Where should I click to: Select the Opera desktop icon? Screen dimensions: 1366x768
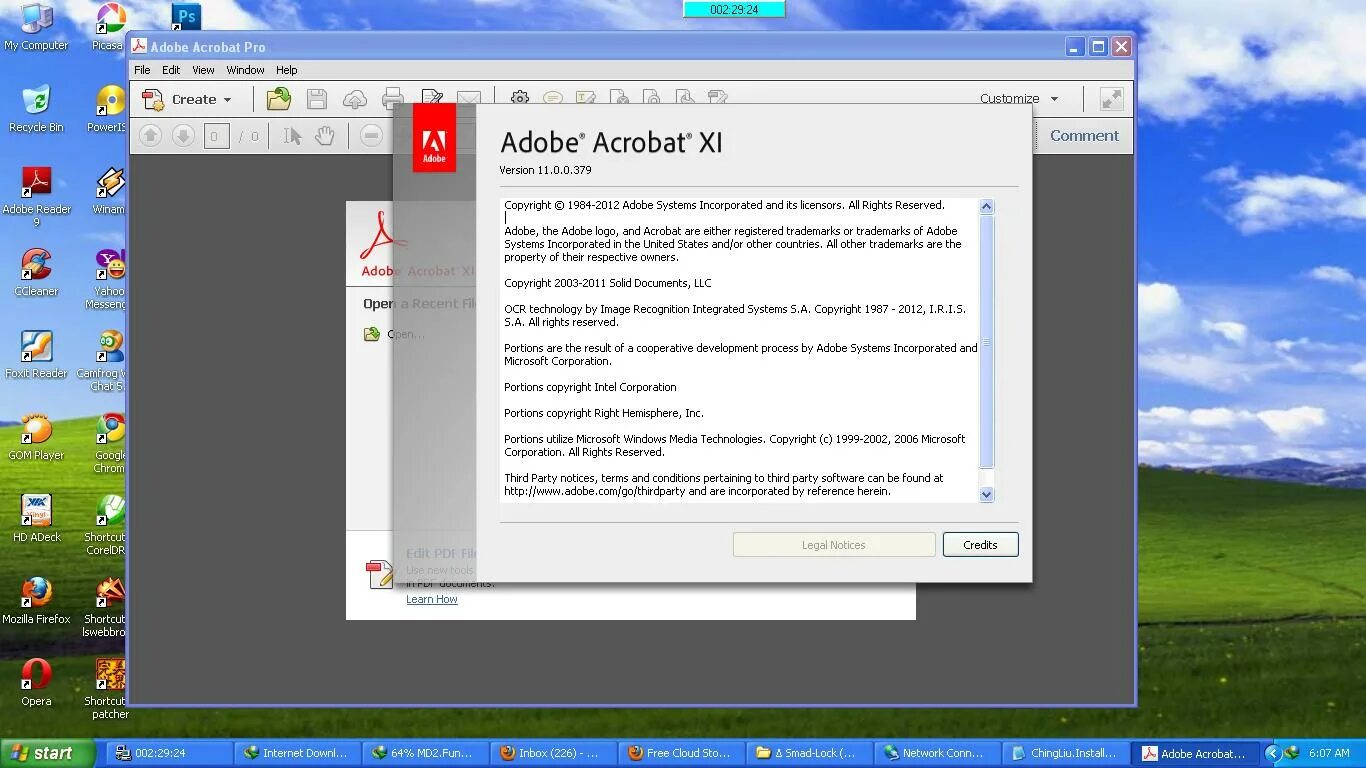coord(36,683)
